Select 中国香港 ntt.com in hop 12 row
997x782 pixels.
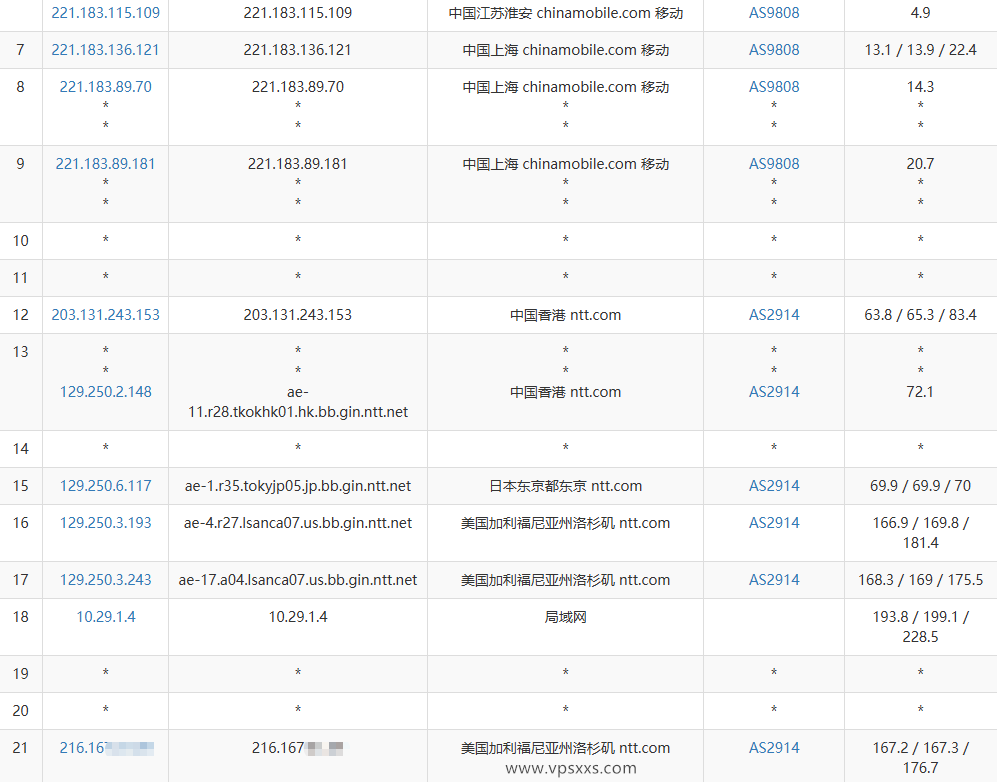[x=565, y=315]
